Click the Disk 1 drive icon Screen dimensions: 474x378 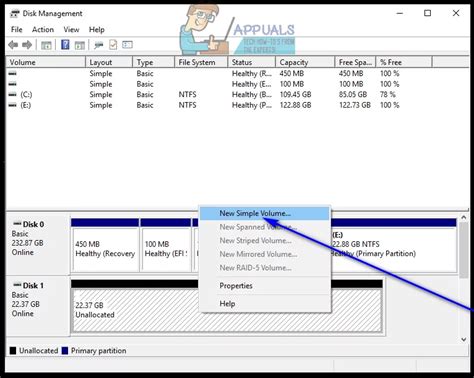[17, 285]
